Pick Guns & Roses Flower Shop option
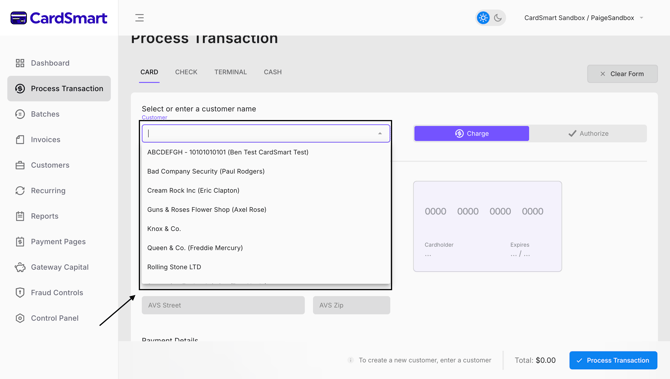This screenshot has height=379, width=670. [265, 210]
